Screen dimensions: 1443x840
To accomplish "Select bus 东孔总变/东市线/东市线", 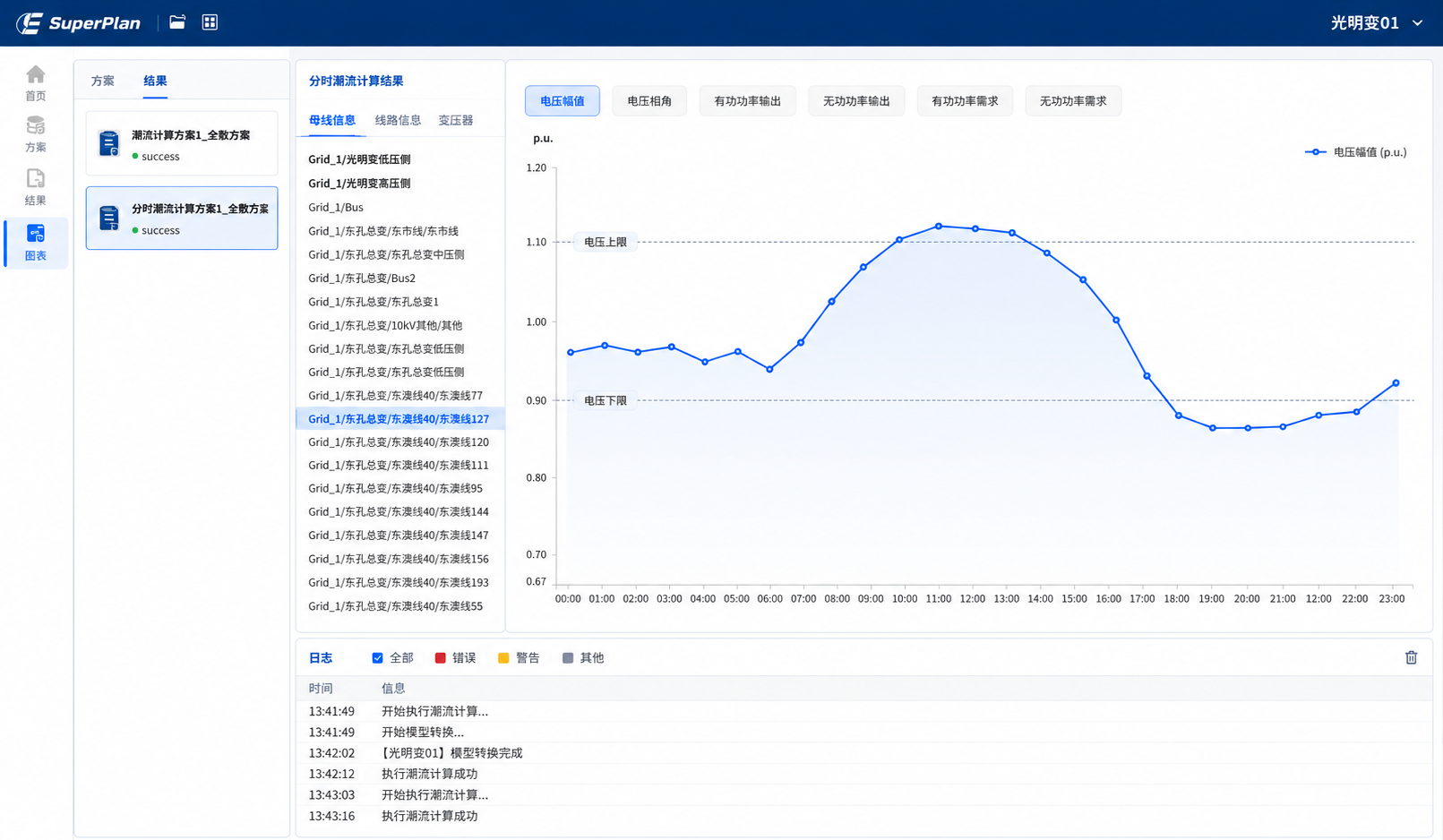I will coord(383,231).
